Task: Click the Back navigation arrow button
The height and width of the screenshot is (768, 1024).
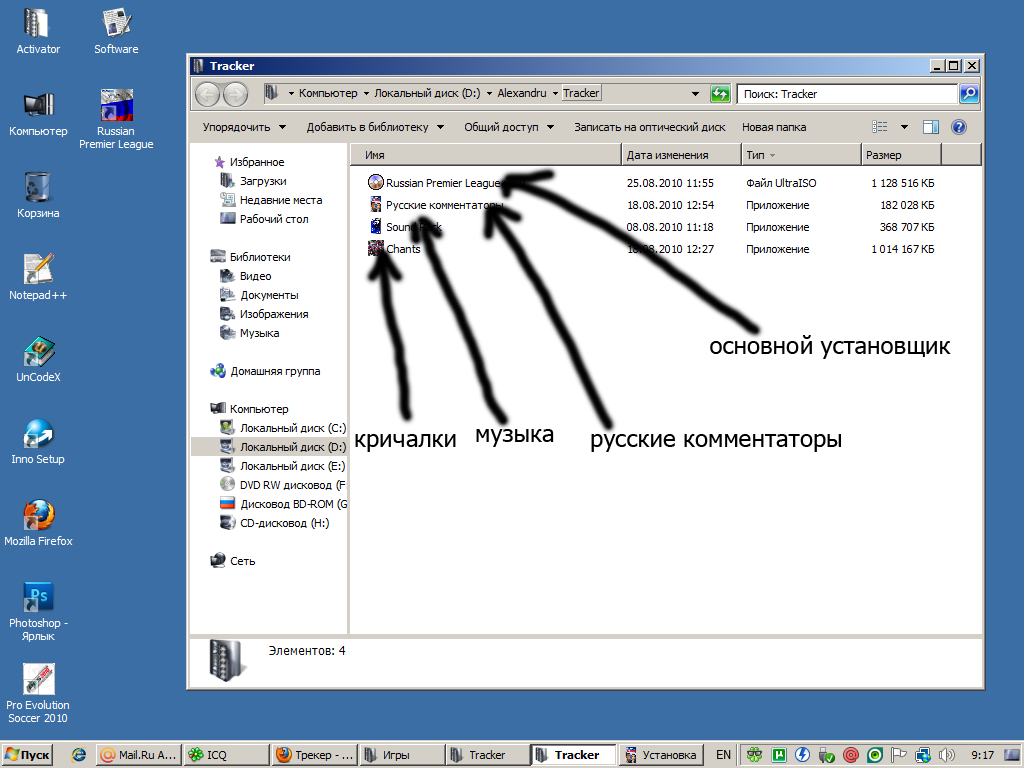Action: (208, 94)
